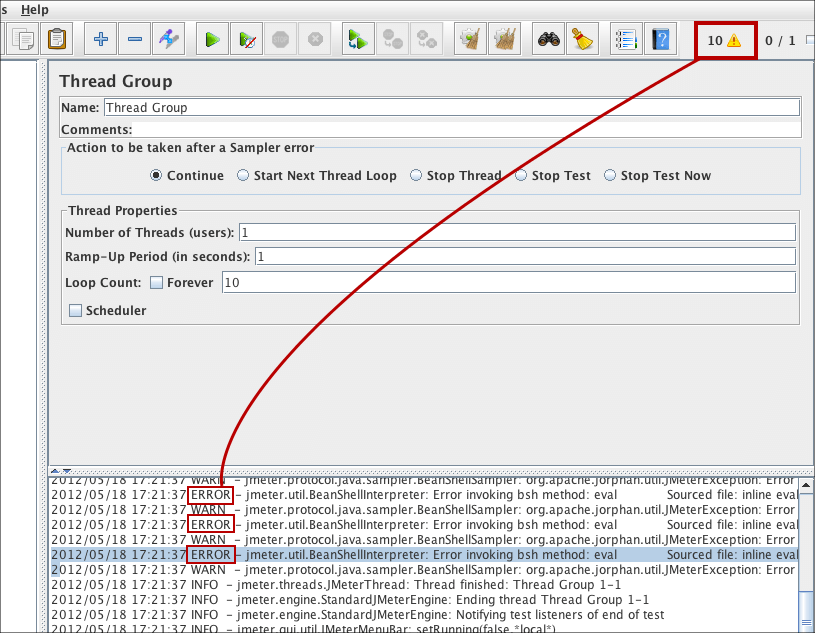Click the Expand All plus icon
Screen dimensions: 815x633
pyautogui.click(x=101, y=40)
